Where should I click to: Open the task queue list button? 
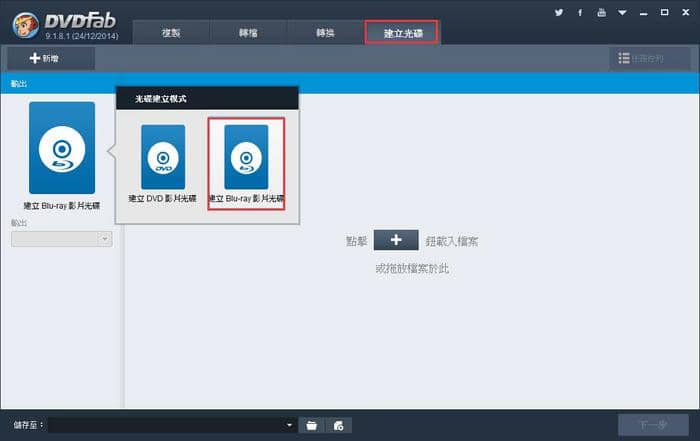pyautogui.click(x=650, y=58)
